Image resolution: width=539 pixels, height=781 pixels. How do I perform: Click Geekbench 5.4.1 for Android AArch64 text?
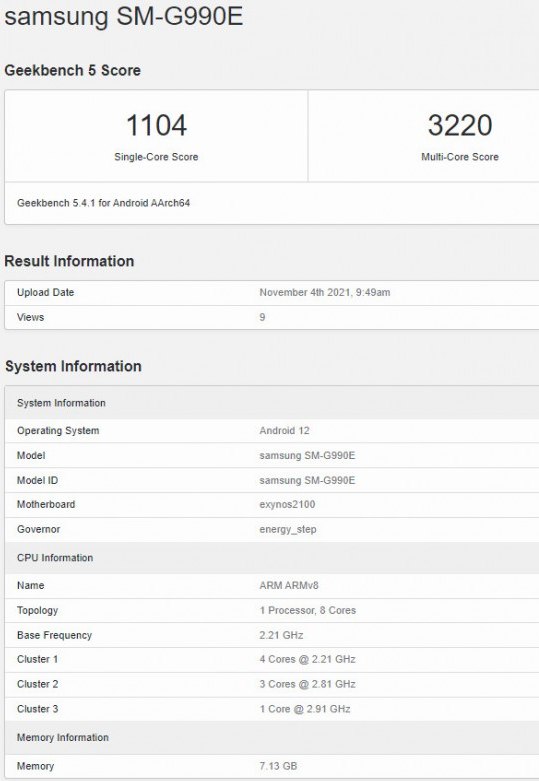click(x=104, y=203)
